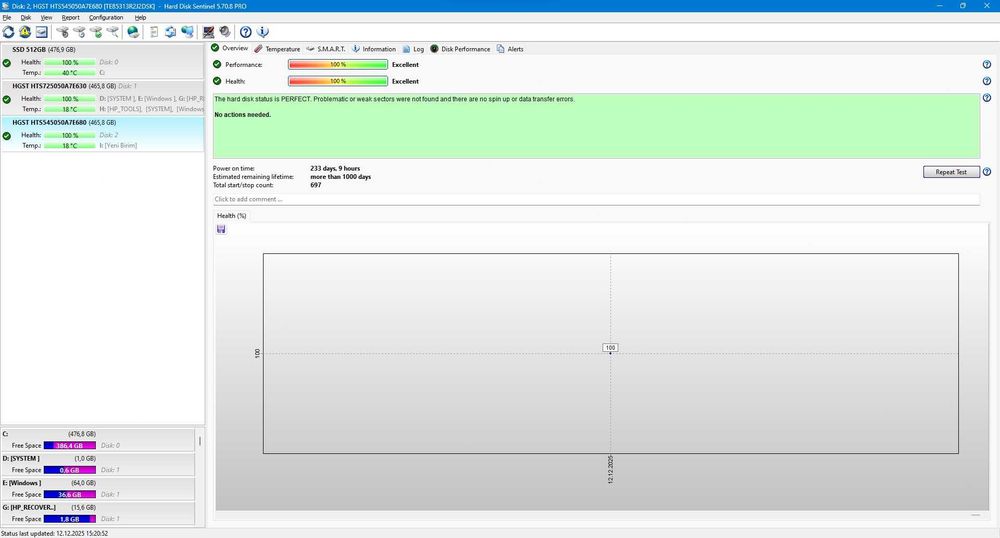Viewport: 1000px width, 538px height.
Task: Open the Configuration menu
Action: [106, 18]
